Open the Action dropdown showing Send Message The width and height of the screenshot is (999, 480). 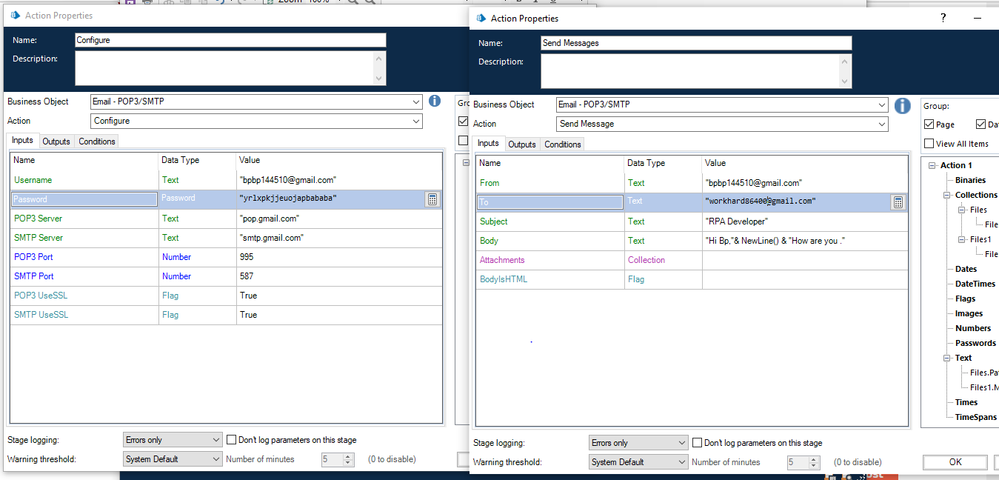[722, 124]
